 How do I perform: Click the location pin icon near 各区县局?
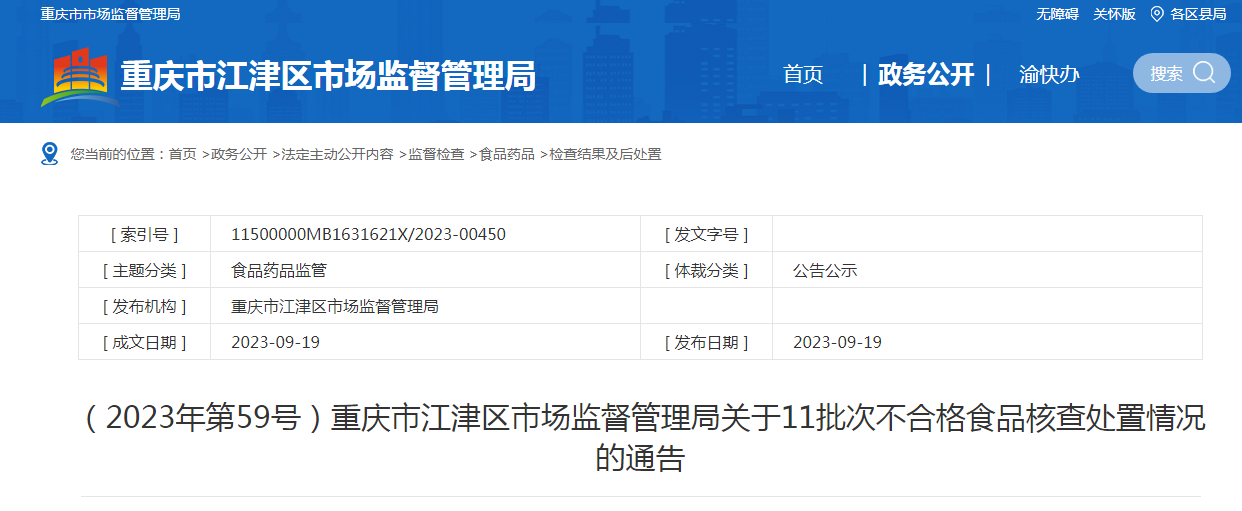(x=1157, y=14)
